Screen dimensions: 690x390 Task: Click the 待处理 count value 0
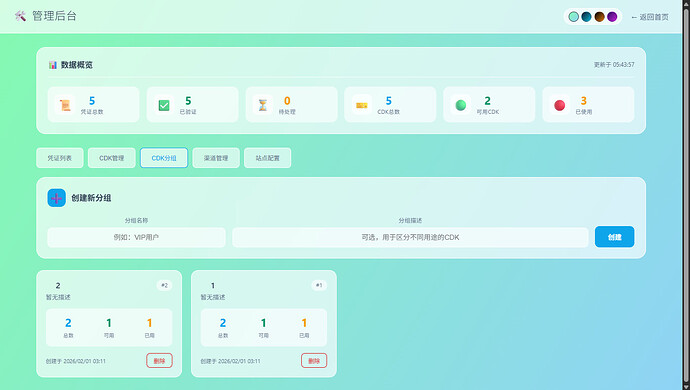click(x=287, y=101)
